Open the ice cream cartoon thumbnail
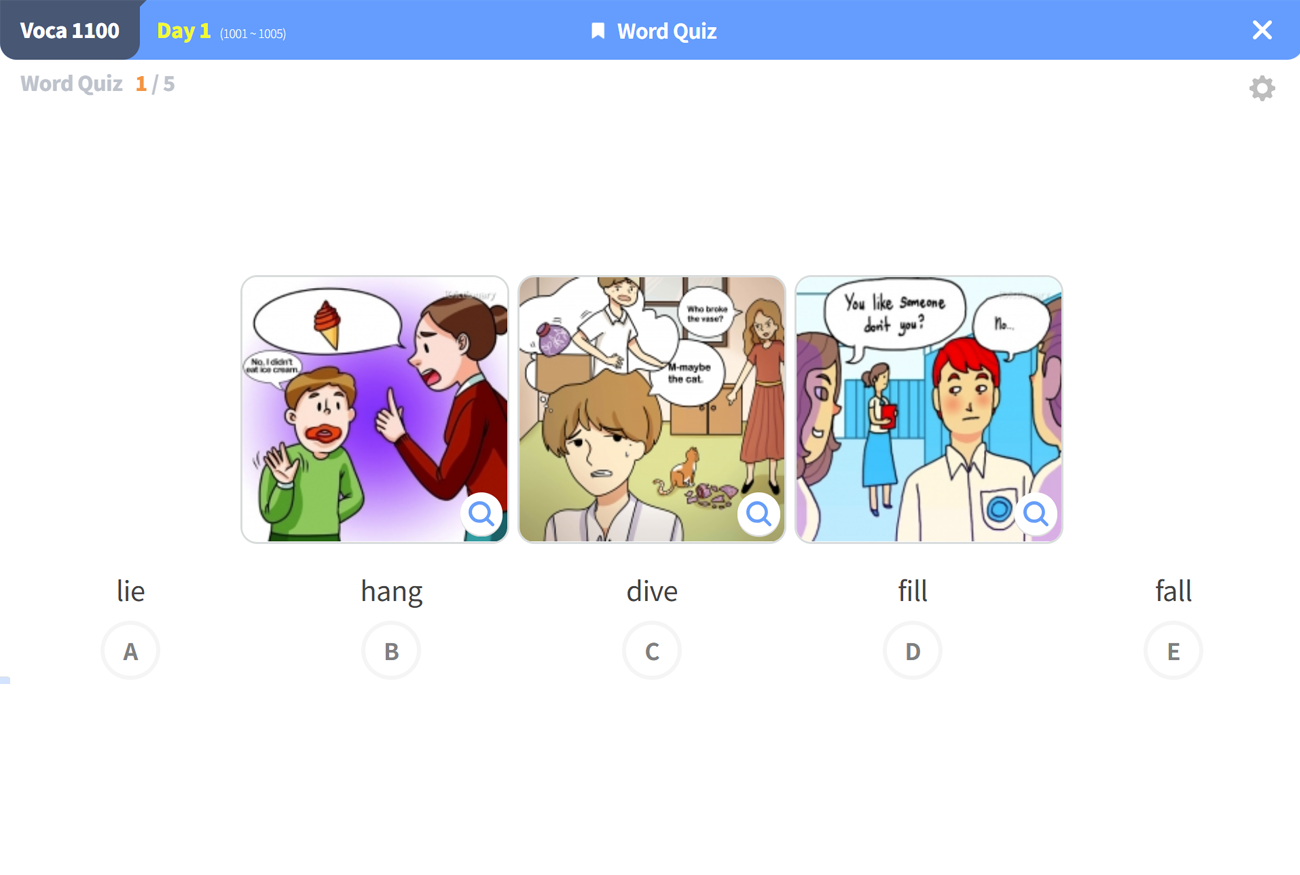Viewport: 1300px width, 875px height. click(375, 410)
